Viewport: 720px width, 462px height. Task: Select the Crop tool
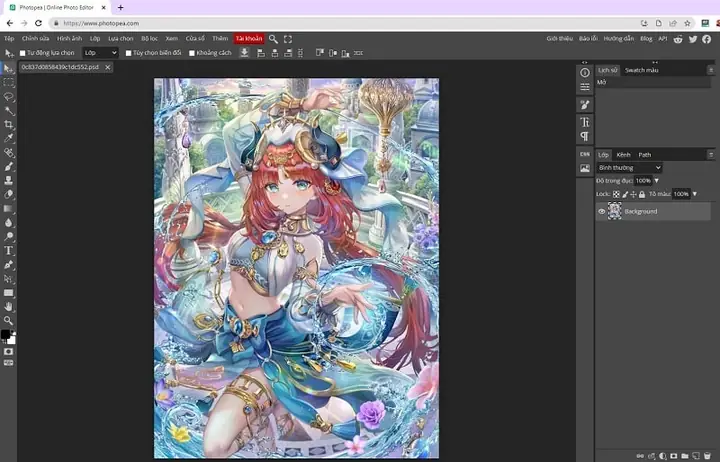click(8, 124)
